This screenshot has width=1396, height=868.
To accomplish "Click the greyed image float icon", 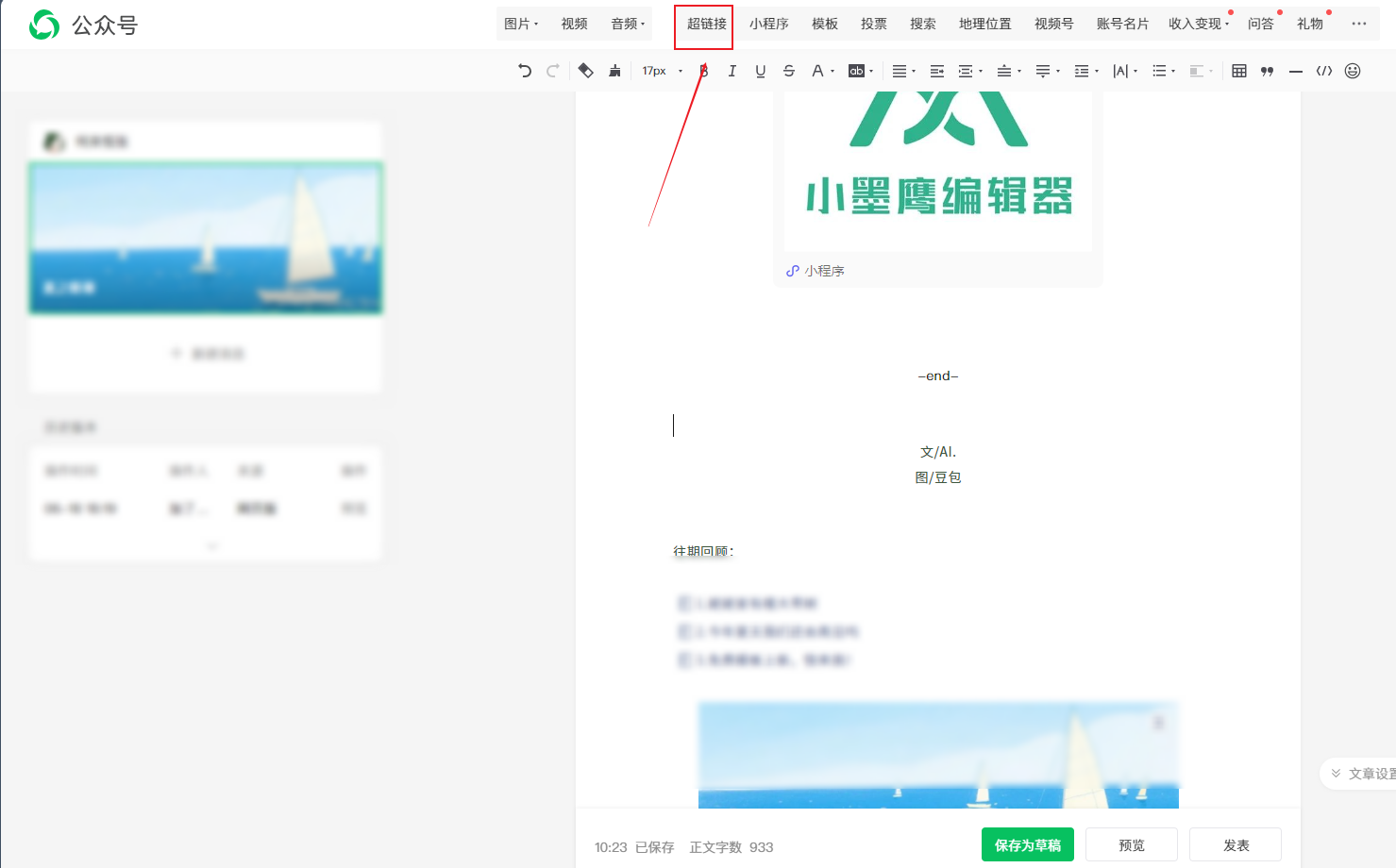I will [1197, 71].
